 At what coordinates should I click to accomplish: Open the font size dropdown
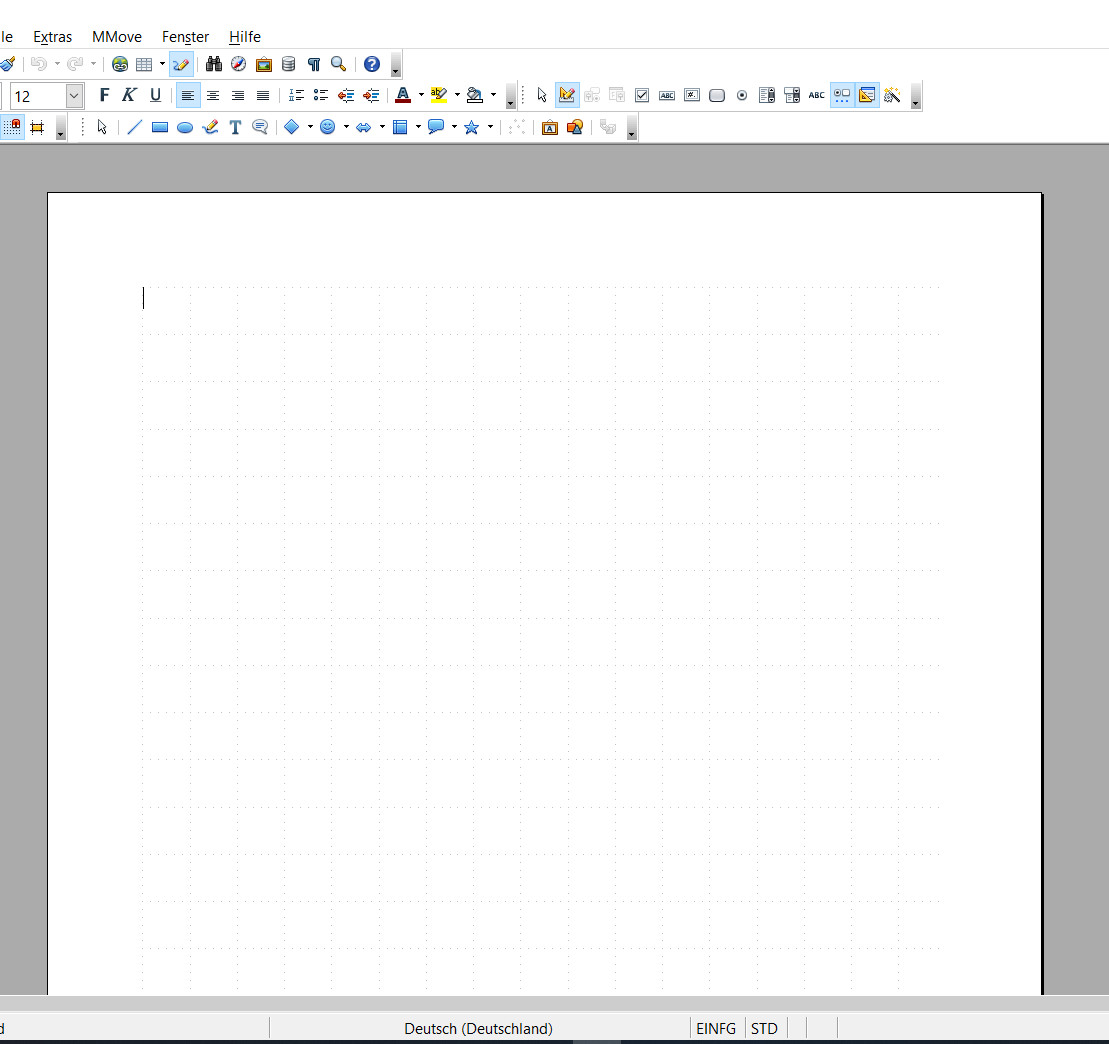pyautogui.click(x=74, y=96)
